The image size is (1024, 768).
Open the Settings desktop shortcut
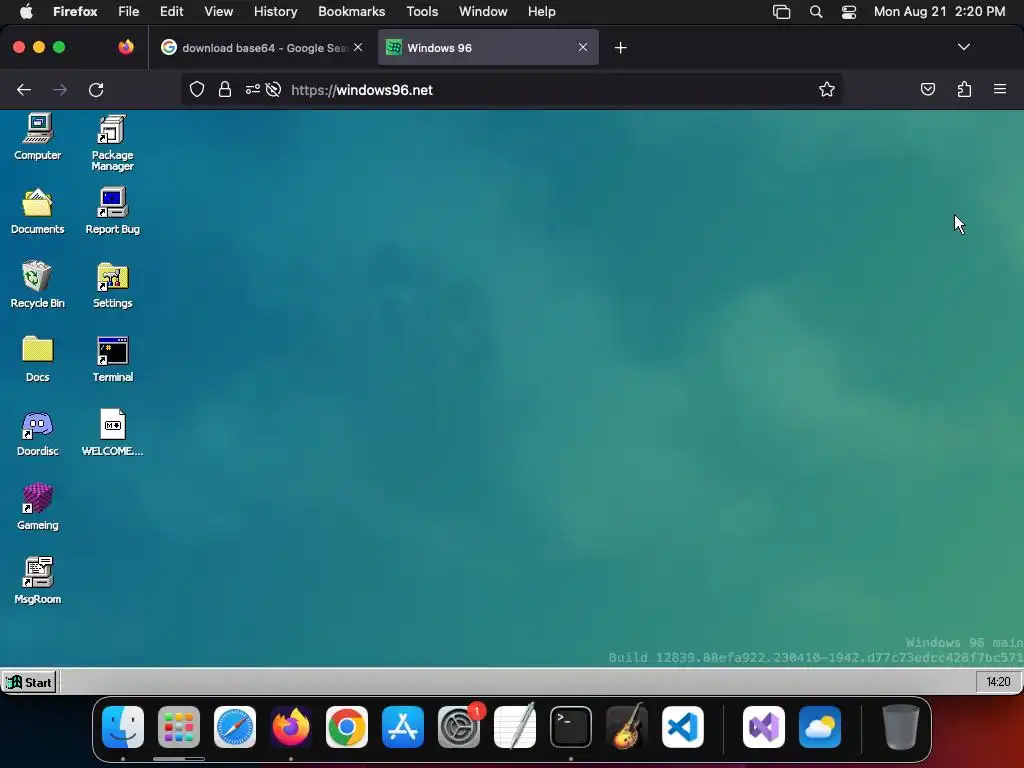tap(112, 285)
